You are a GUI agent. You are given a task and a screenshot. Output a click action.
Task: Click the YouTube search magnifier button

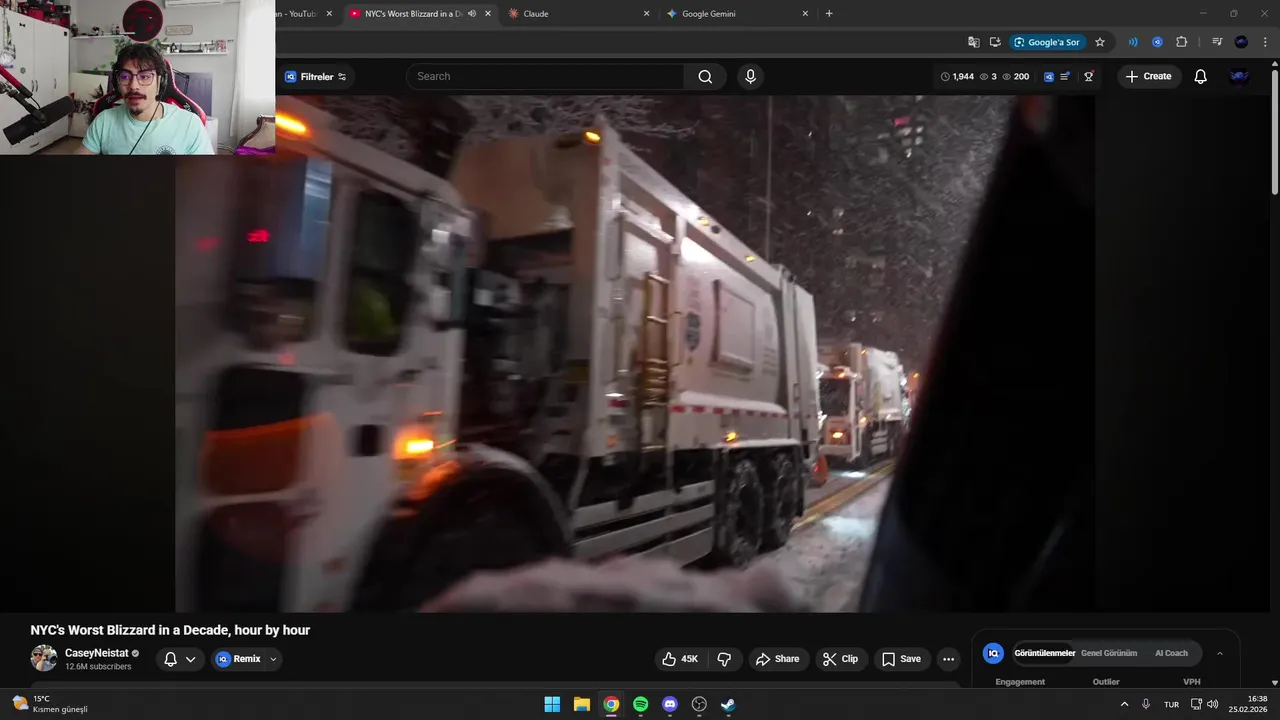pos(705,77)
